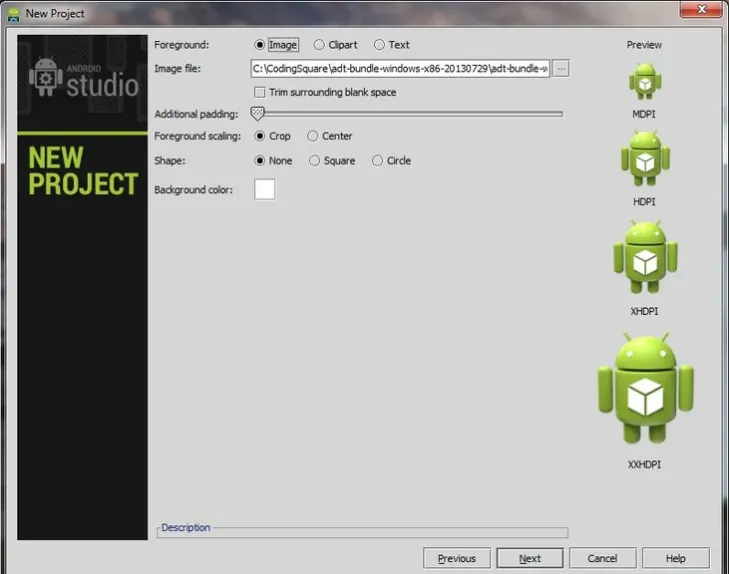This screenshot has height=574, width=729.
Task: Select the Image foreground radio button
Action: click(259, 45)
